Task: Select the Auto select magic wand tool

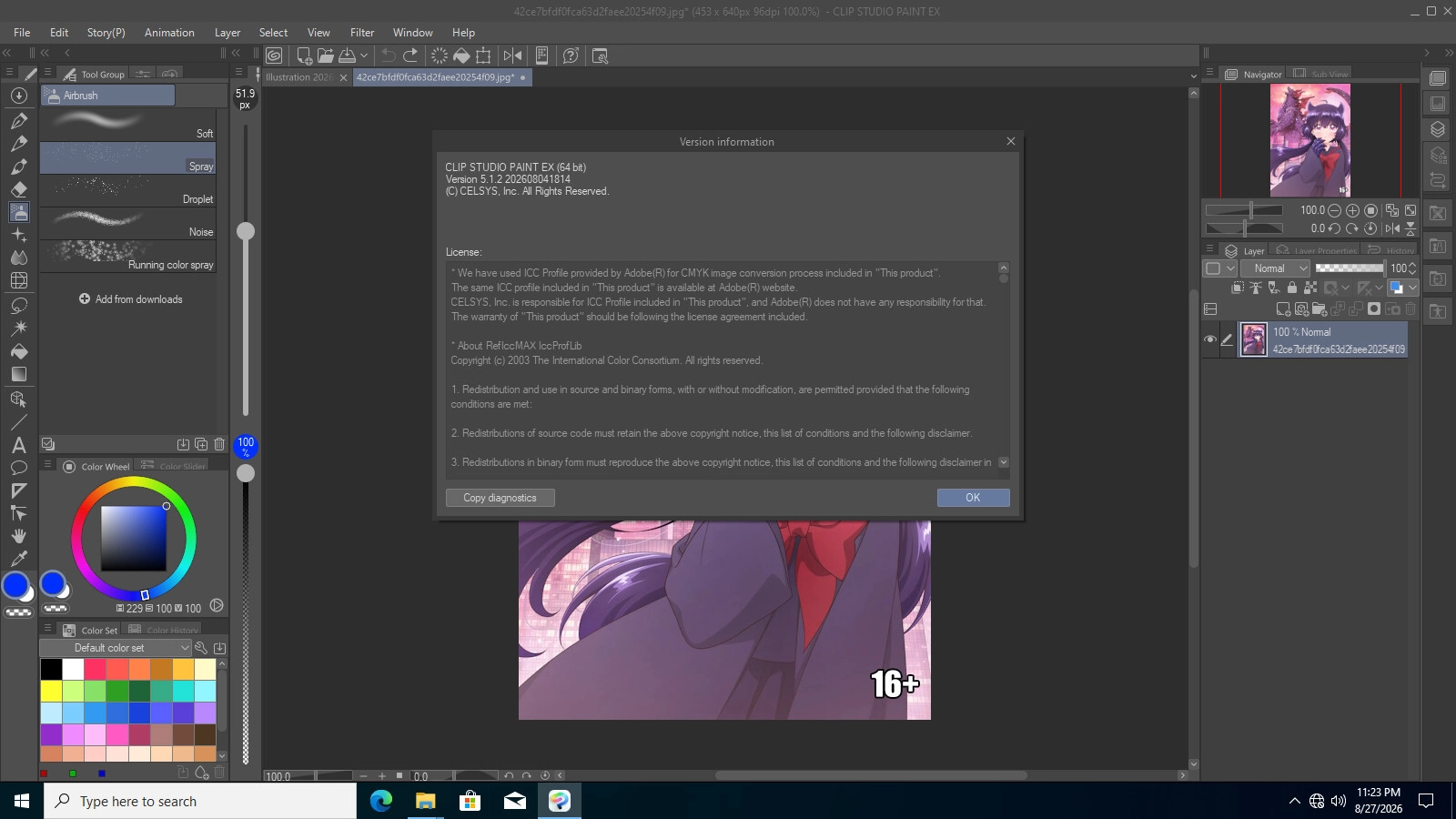Action: (x=18, y=328)
